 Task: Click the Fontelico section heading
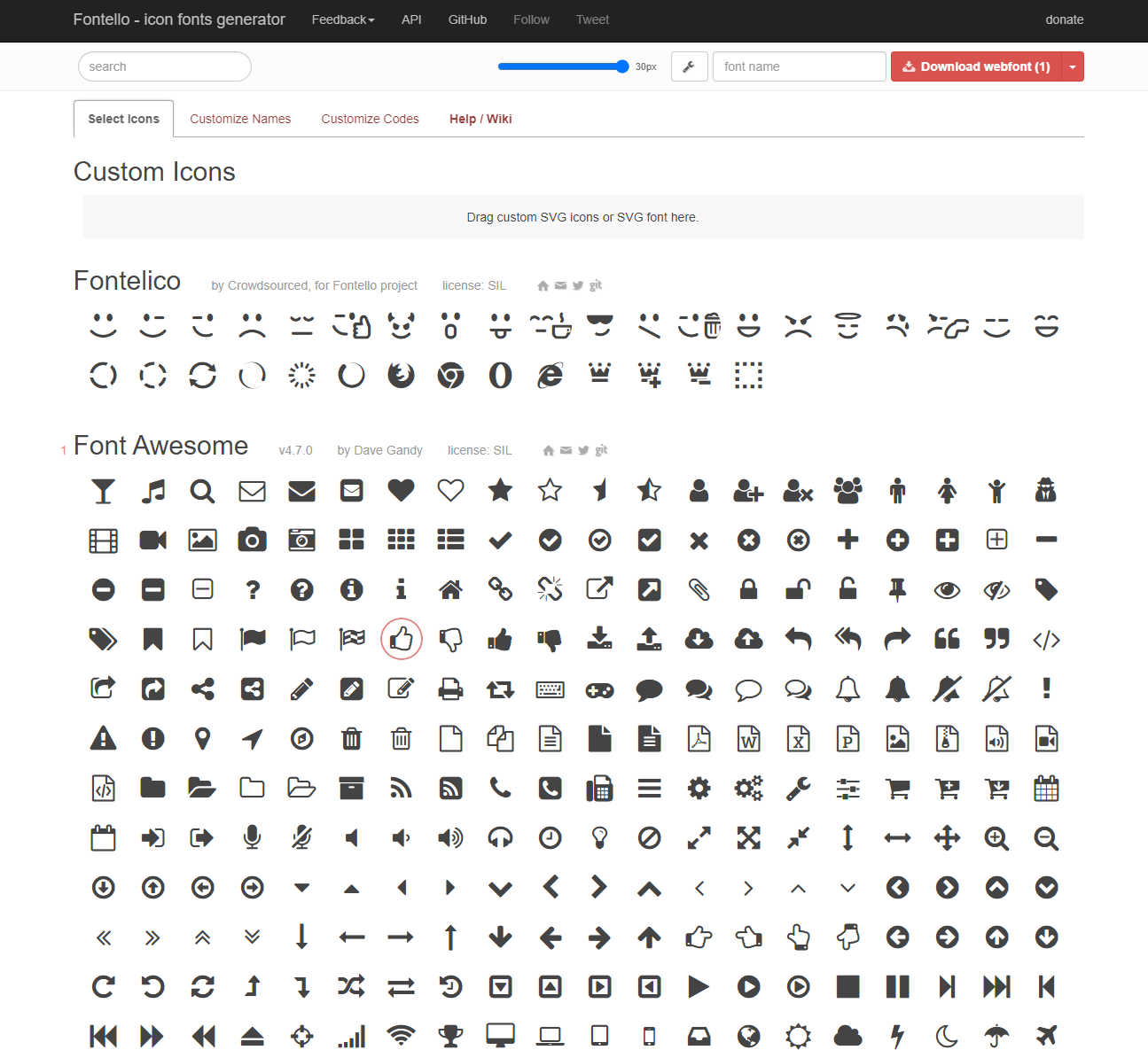click(x=127, y=280)
